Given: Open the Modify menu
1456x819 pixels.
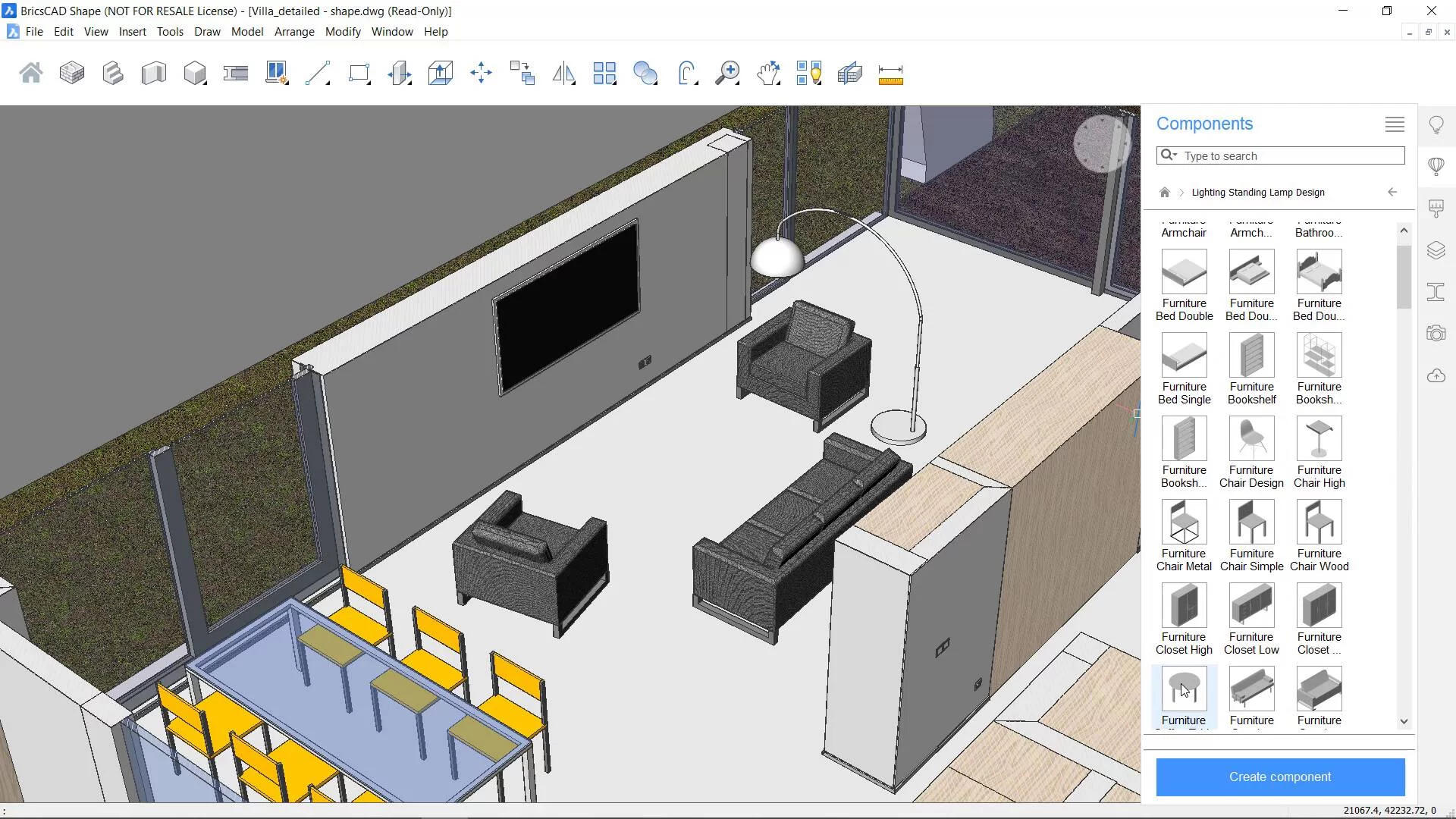Looking at the screenshot, I should (343, 31).
